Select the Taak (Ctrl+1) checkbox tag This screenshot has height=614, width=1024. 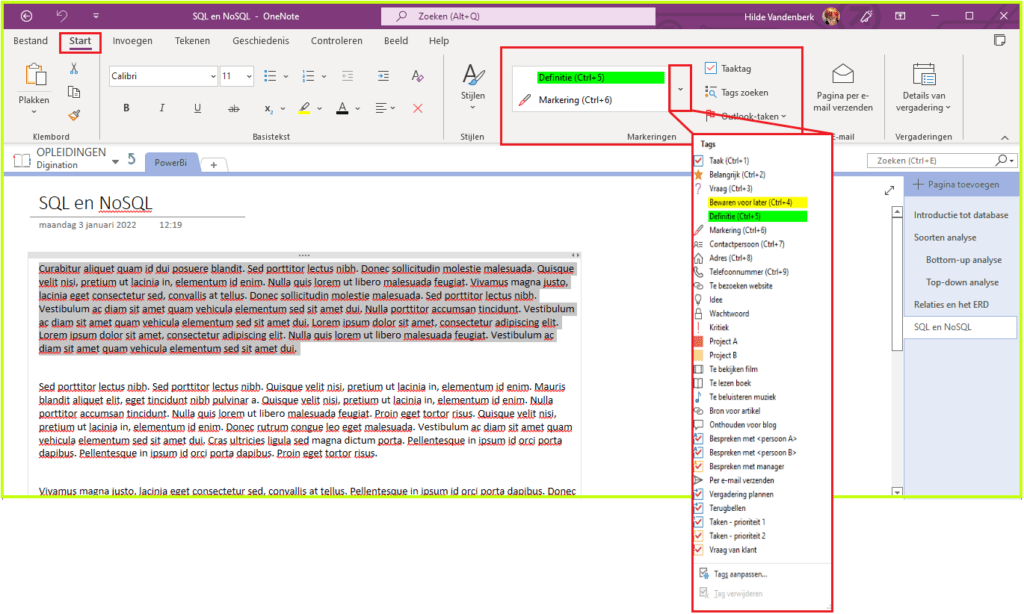pyautogui.click(x=730, y=160)
